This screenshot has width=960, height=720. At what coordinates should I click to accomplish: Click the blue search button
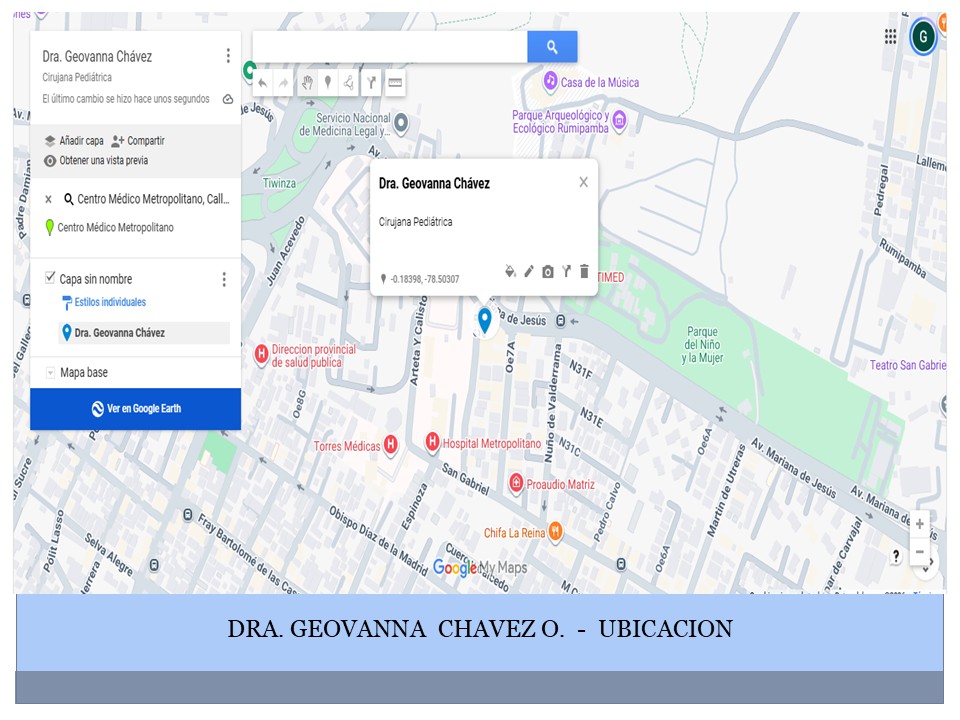point(552,47)
